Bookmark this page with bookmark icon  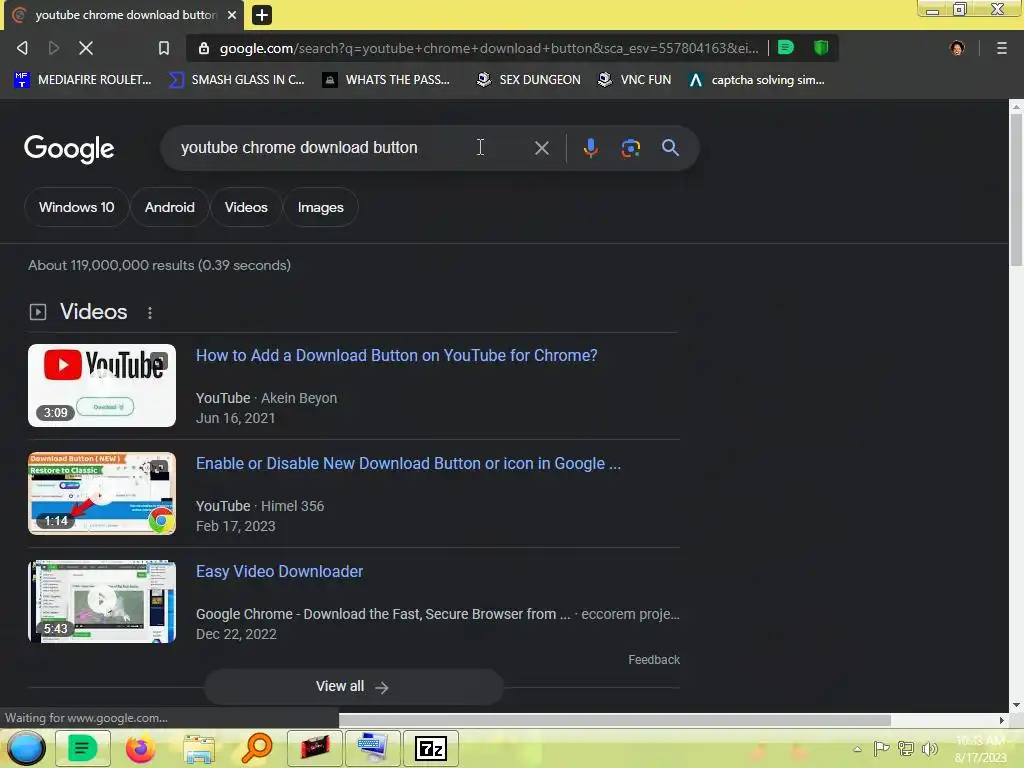(x=164, y=48)
